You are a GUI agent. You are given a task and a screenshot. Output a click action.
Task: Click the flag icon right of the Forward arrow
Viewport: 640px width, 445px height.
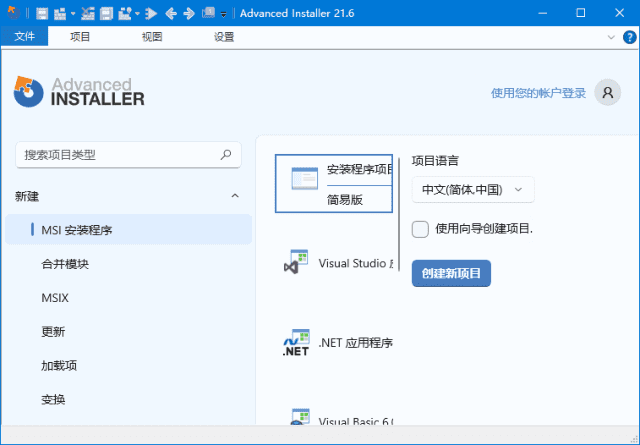tap(208, 13)
